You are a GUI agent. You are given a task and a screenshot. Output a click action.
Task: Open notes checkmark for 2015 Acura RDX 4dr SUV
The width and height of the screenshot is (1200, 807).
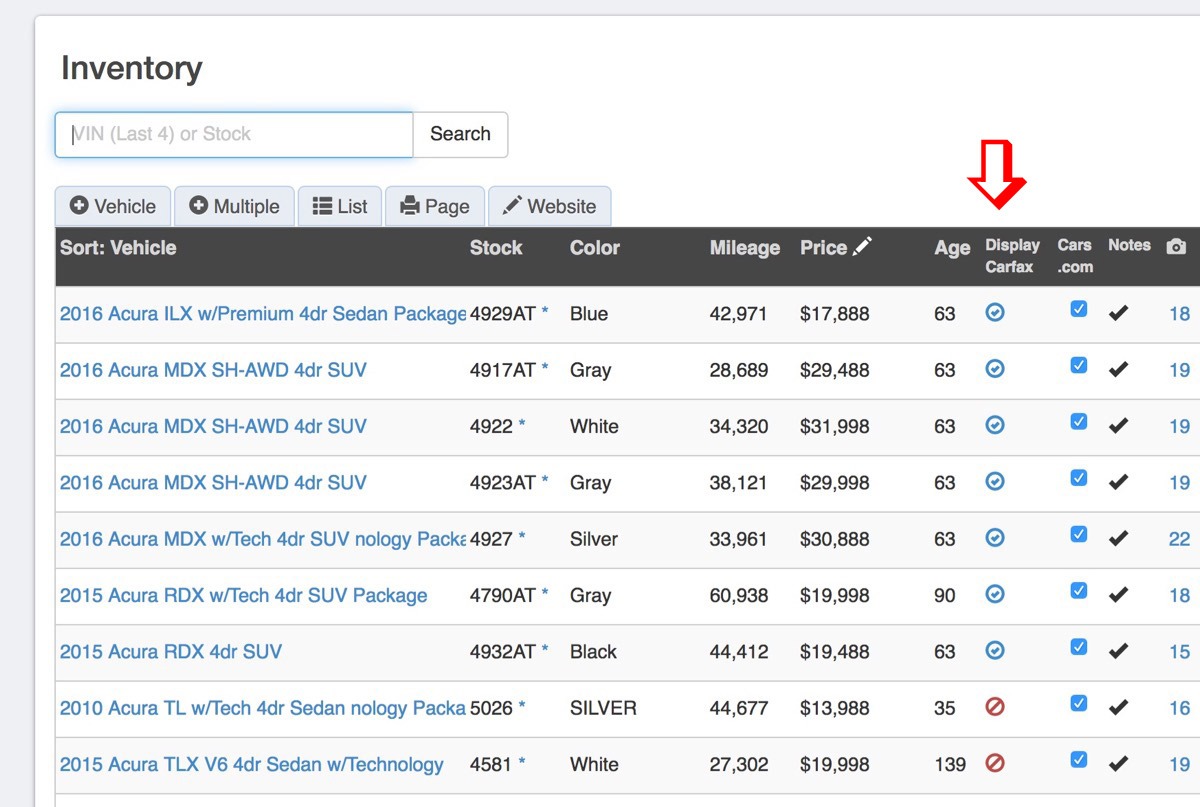[1119, 651]
